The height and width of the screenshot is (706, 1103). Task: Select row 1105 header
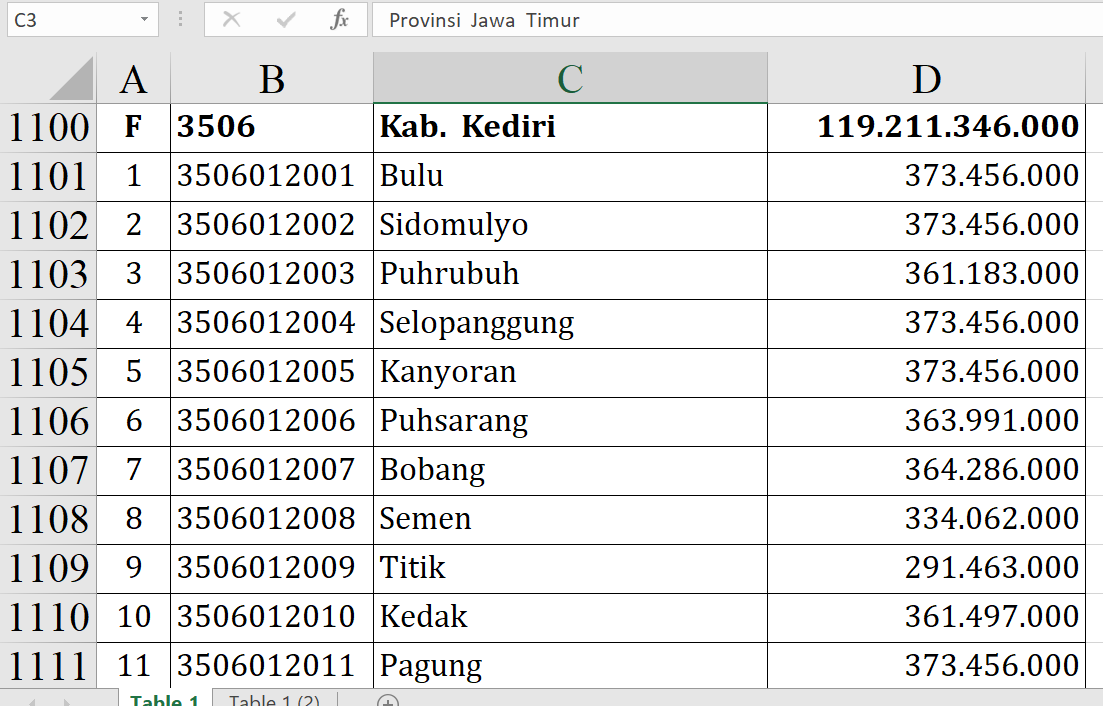(48, 372)
